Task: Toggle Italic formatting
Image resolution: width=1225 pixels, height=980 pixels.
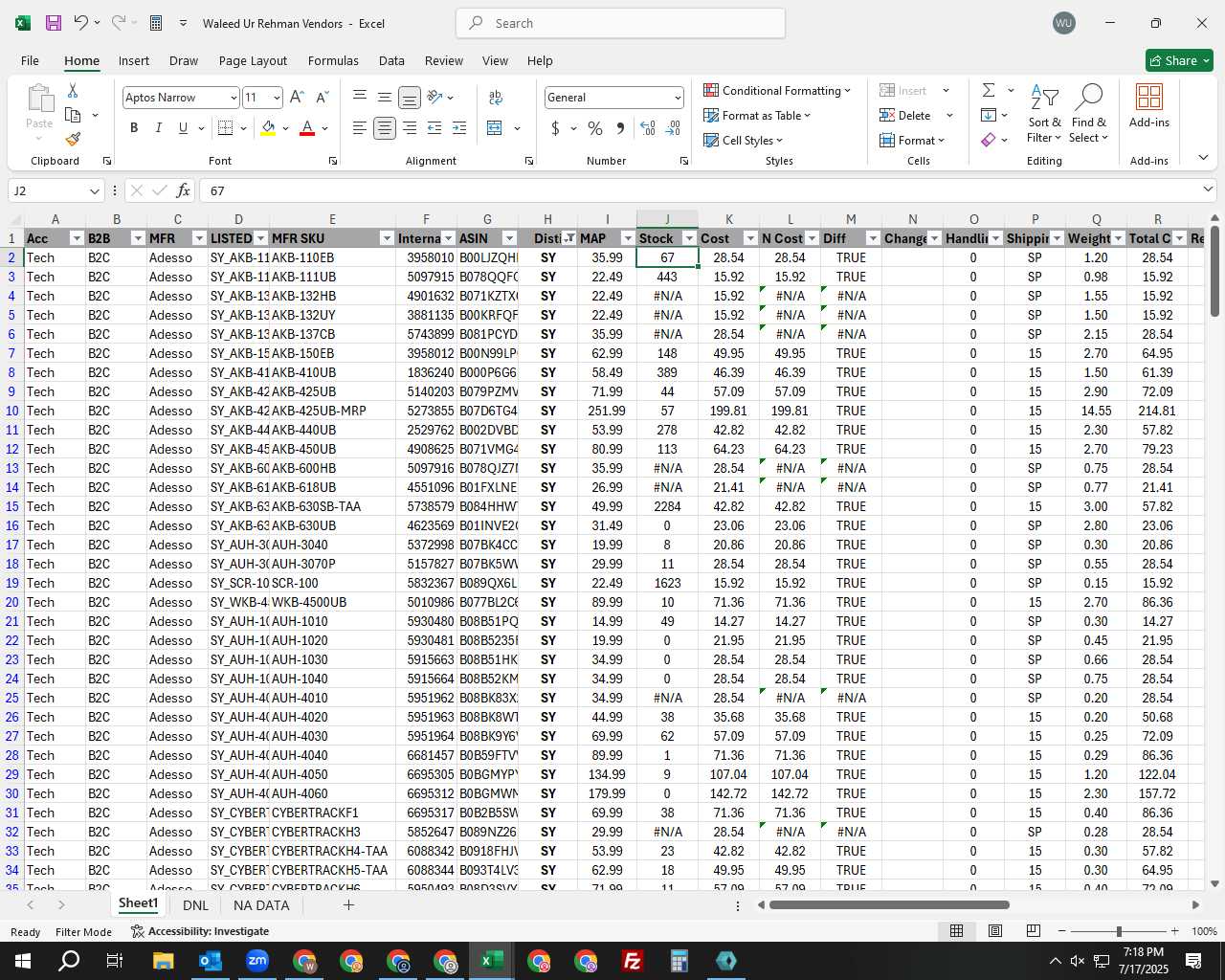Action: click(158, 127)
